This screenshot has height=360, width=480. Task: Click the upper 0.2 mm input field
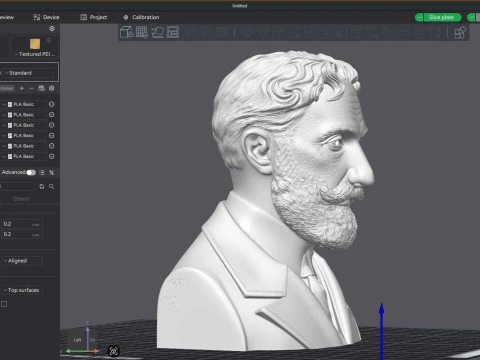(x=22, y=224)
